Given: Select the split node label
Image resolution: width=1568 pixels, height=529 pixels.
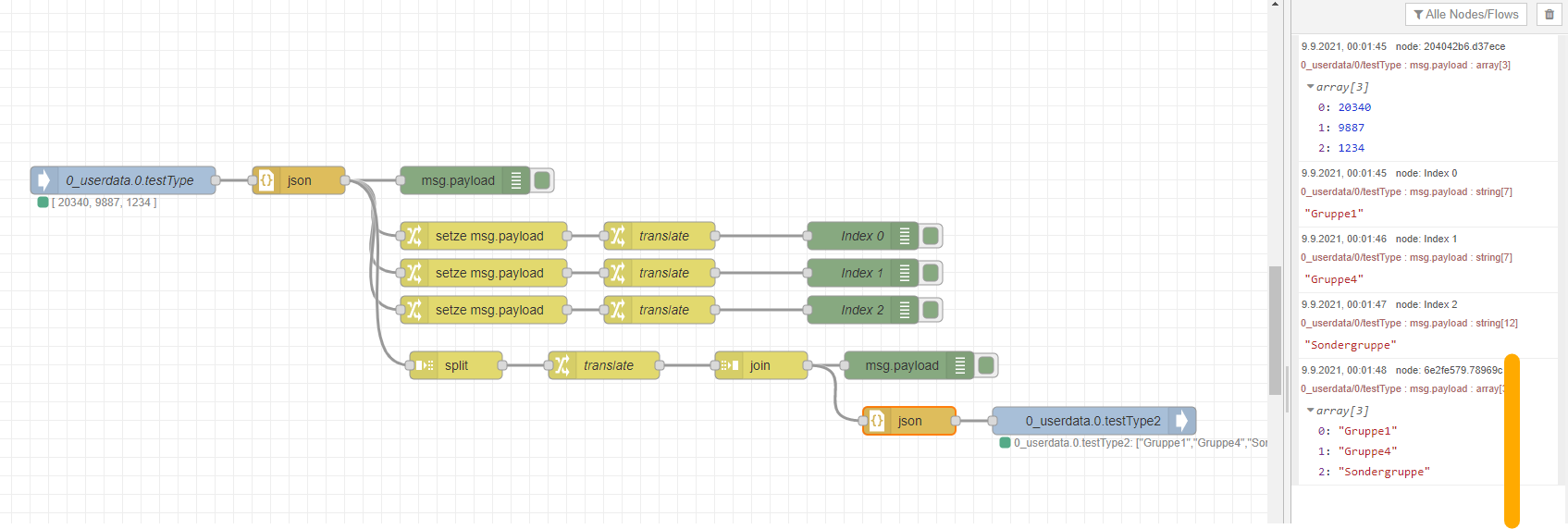Looking at the screenshot, I should [456, 365].
